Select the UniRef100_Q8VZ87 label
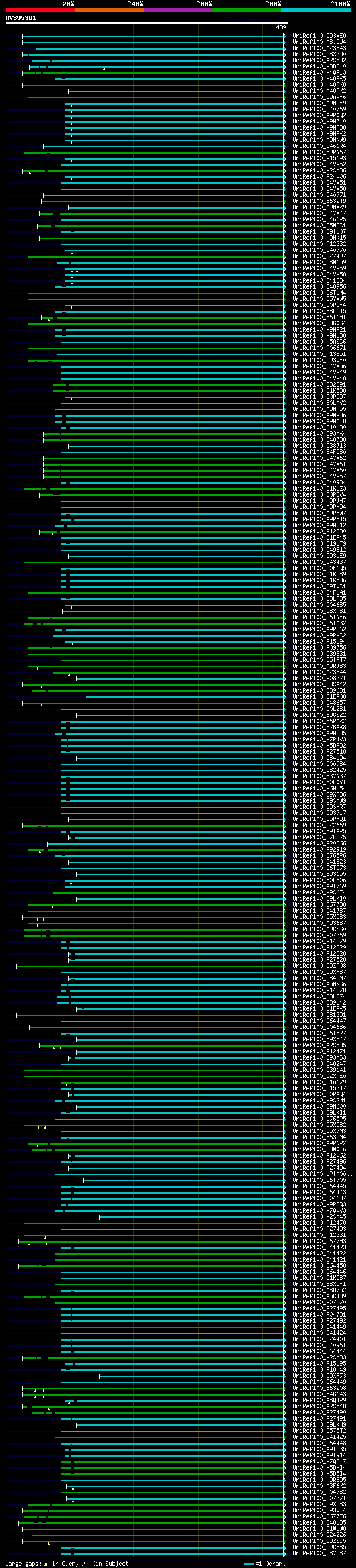The height and width of the screenshot is (1568, 356). coord(319,1553)
